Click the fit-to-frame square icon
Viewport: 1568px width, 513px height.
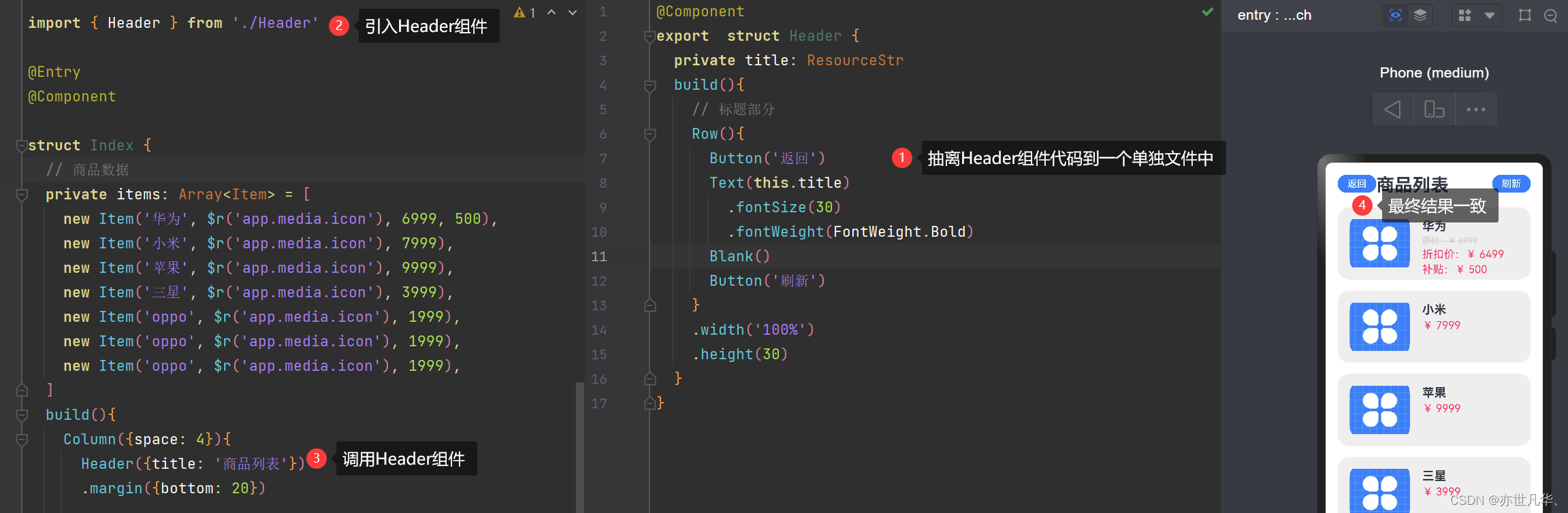point(1525,16)
